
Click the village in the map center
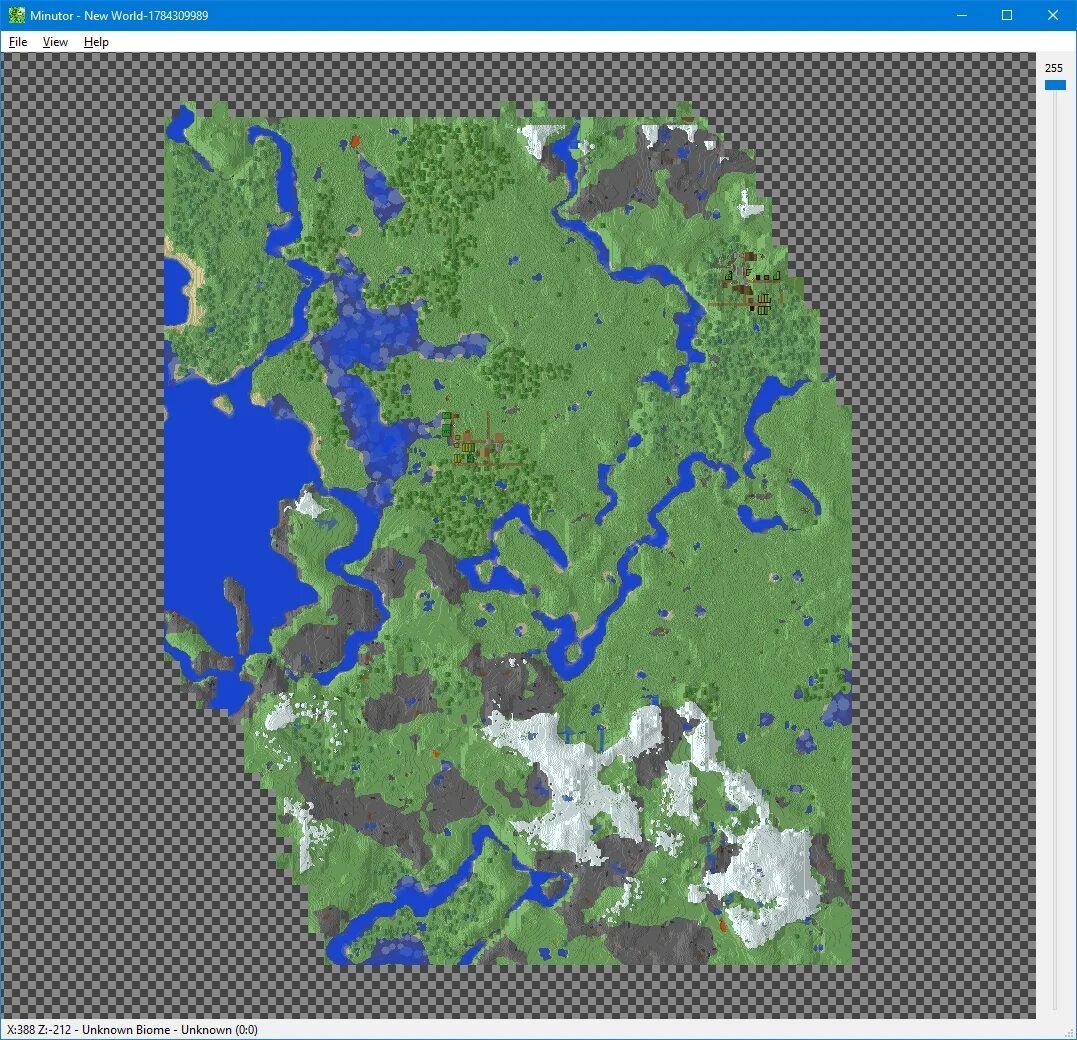[x=479, y=441]
